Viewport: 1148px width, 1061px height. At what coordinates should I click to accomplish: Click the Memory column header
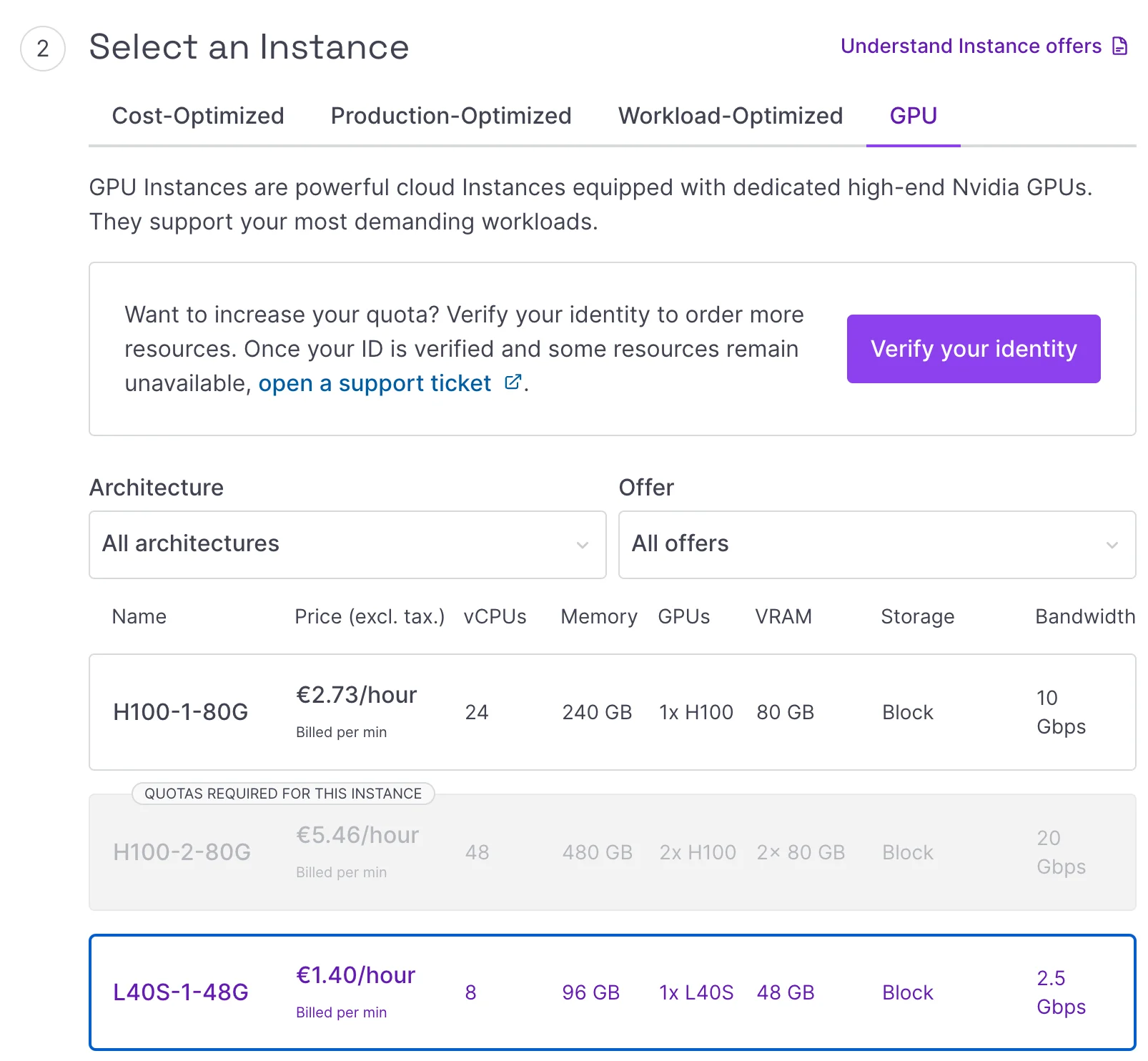(599, 616)
